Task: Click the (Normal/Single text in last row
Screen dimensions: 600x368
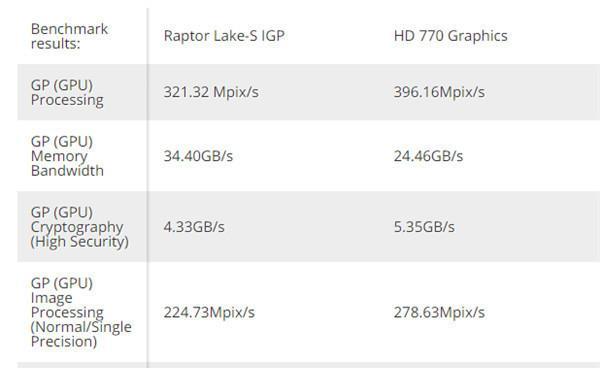Action: [81, 327]
